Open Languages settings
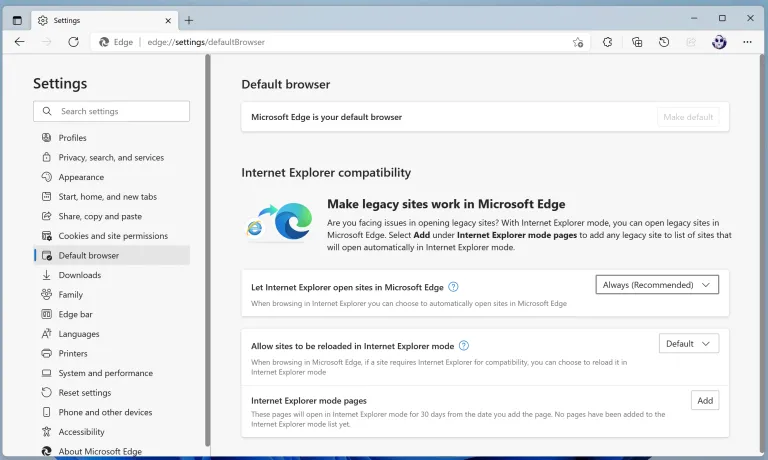 tap(112, 334)
